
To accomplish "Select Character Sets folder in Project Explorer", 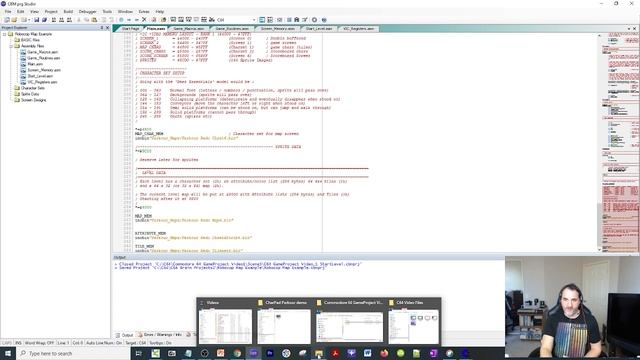I will [x=33, y=88].
